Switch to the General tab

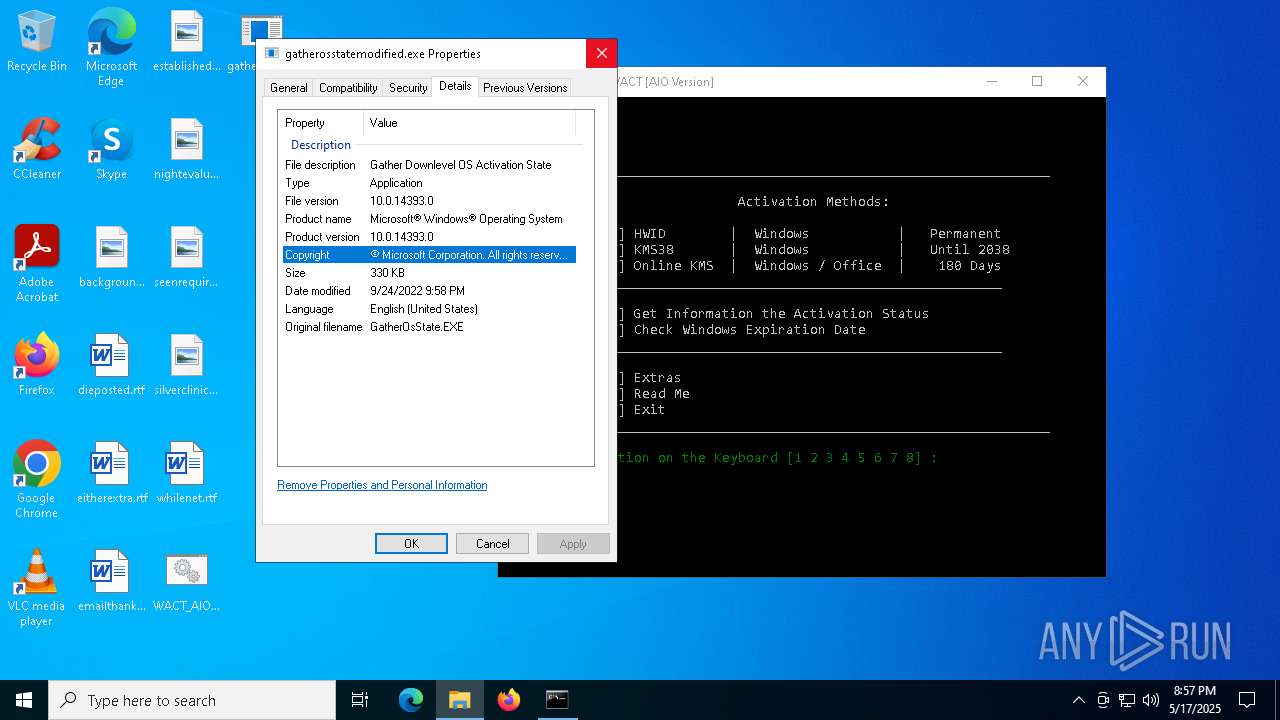pos(289,88)
